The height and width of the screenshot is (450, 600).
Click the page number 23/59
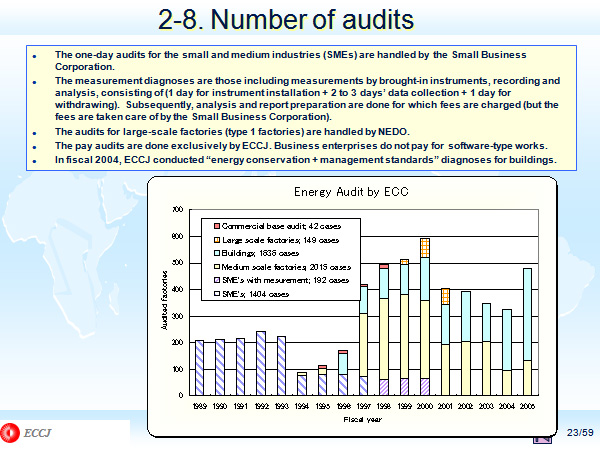pyautogui.click(x=580, y=432)
